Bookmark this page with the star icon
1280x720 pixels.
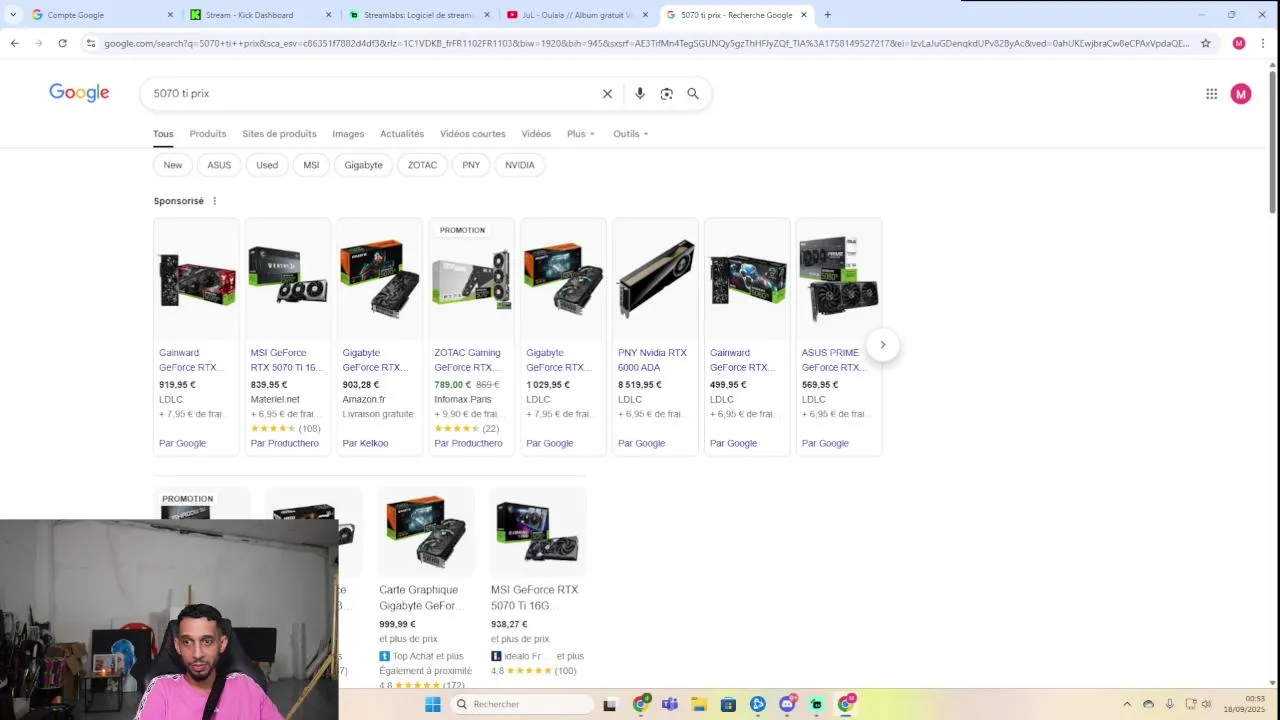(x=1206, y=43)
